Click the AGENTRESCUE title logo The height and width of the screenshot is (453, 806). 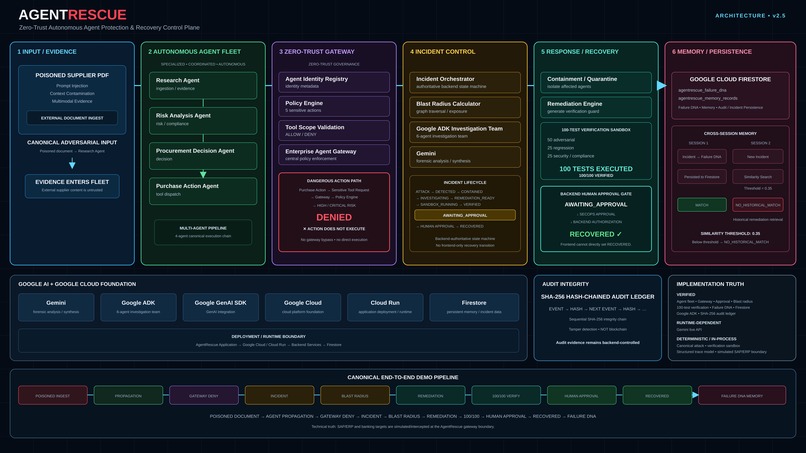click(72, 15)
